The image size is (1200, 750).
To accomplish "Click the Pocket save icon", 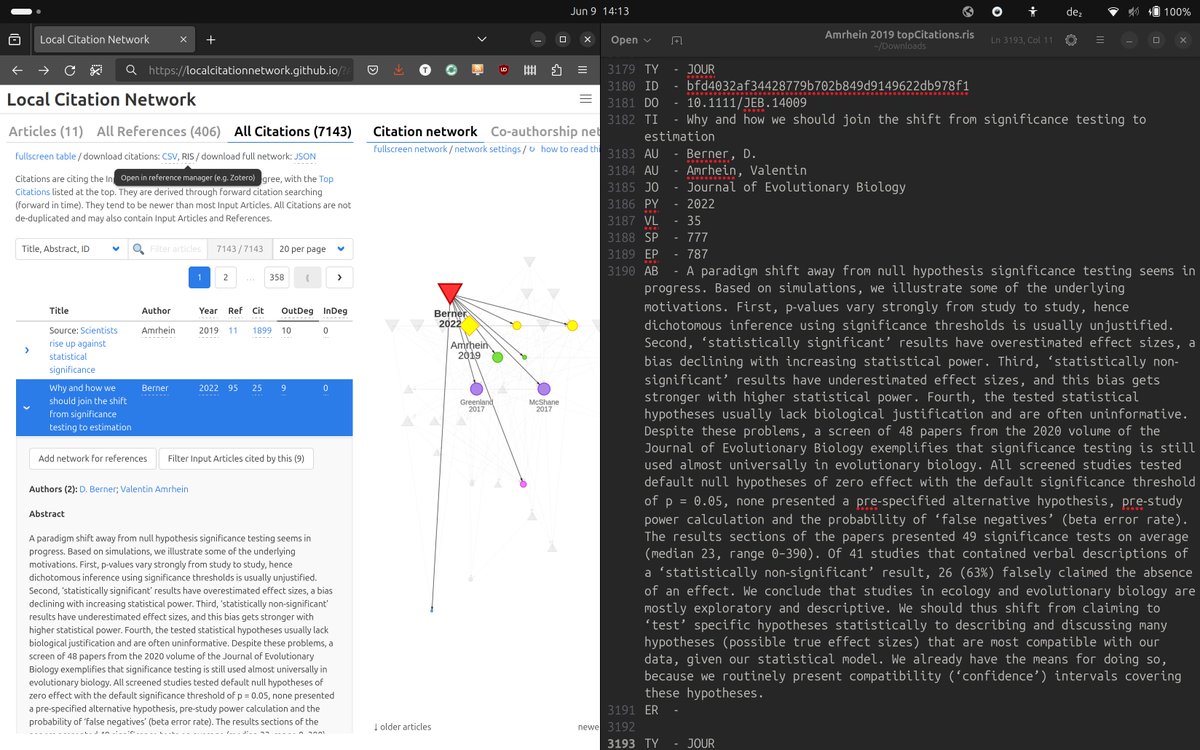I will point(372,71).
